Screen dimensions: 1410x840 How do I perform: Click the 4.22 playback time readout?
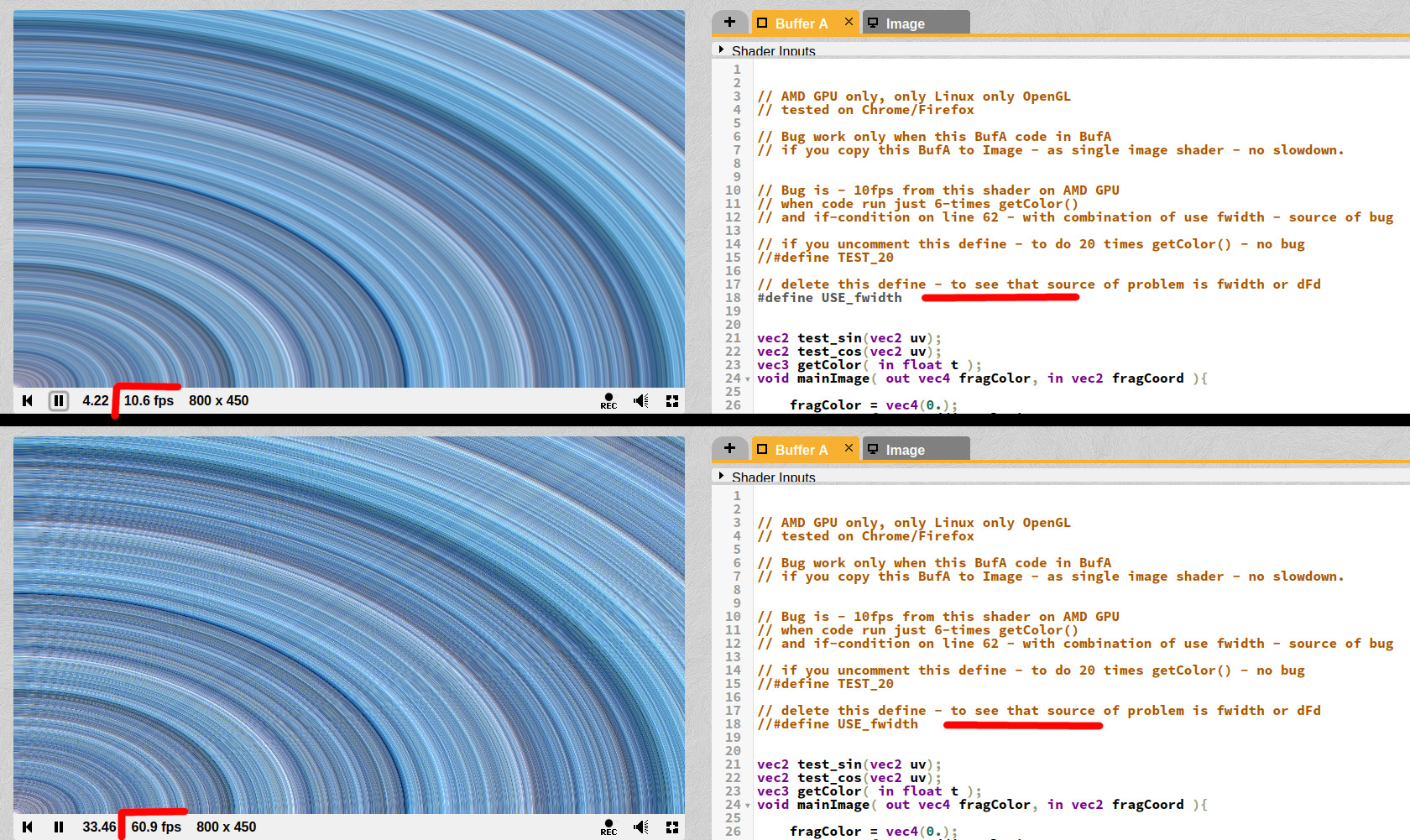pos(96,400)
